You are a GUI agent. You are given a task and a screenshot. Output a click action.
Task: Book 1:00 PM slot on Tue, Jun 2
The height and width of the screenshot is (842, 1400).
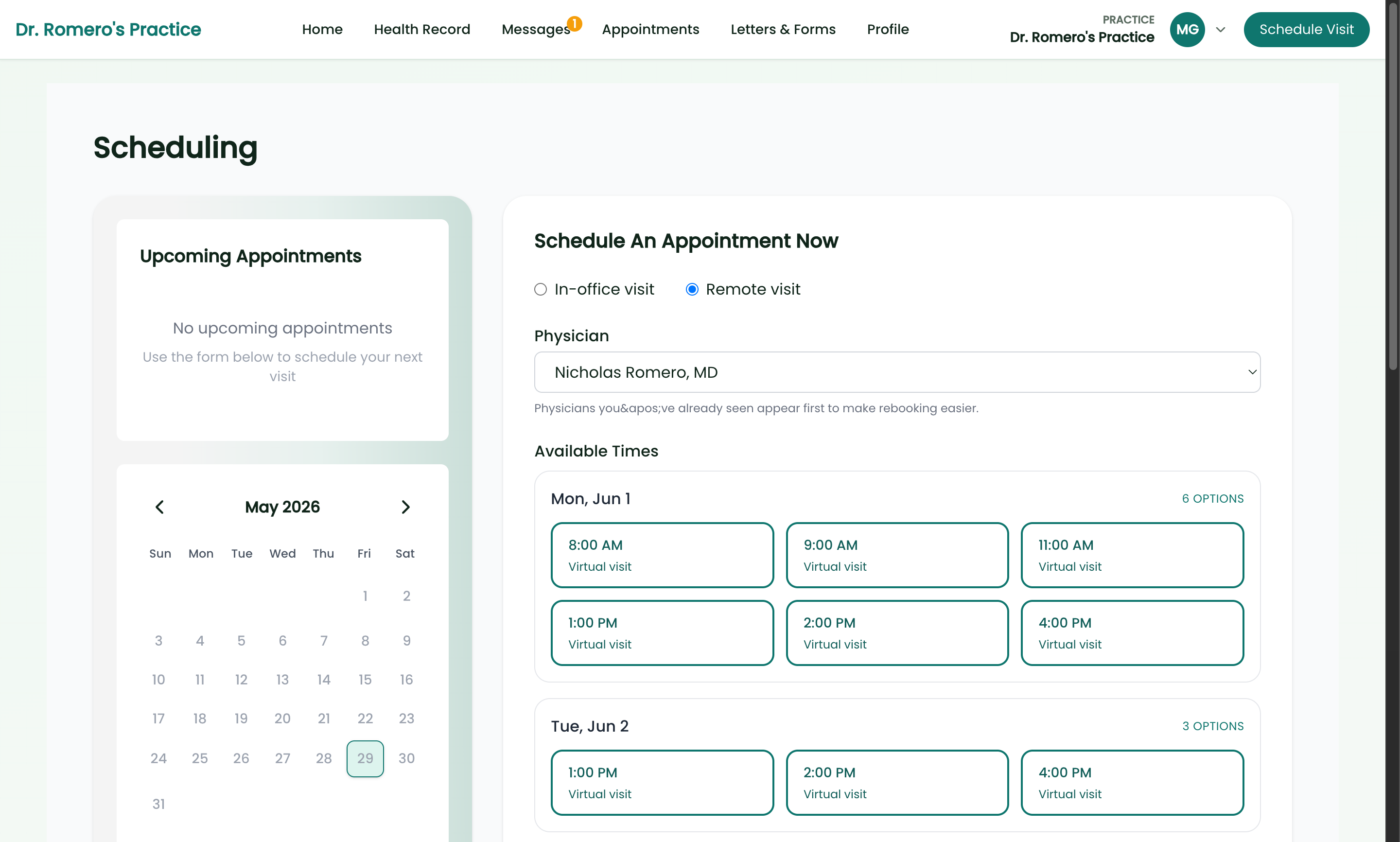coord(662,782)
